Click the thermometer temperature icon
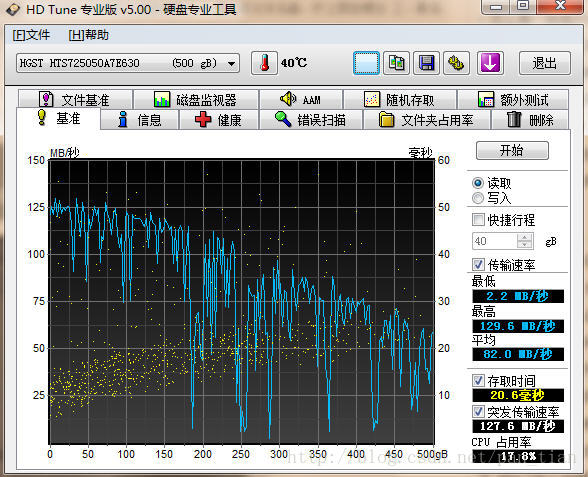588x477 pixels. pos(264,63)
